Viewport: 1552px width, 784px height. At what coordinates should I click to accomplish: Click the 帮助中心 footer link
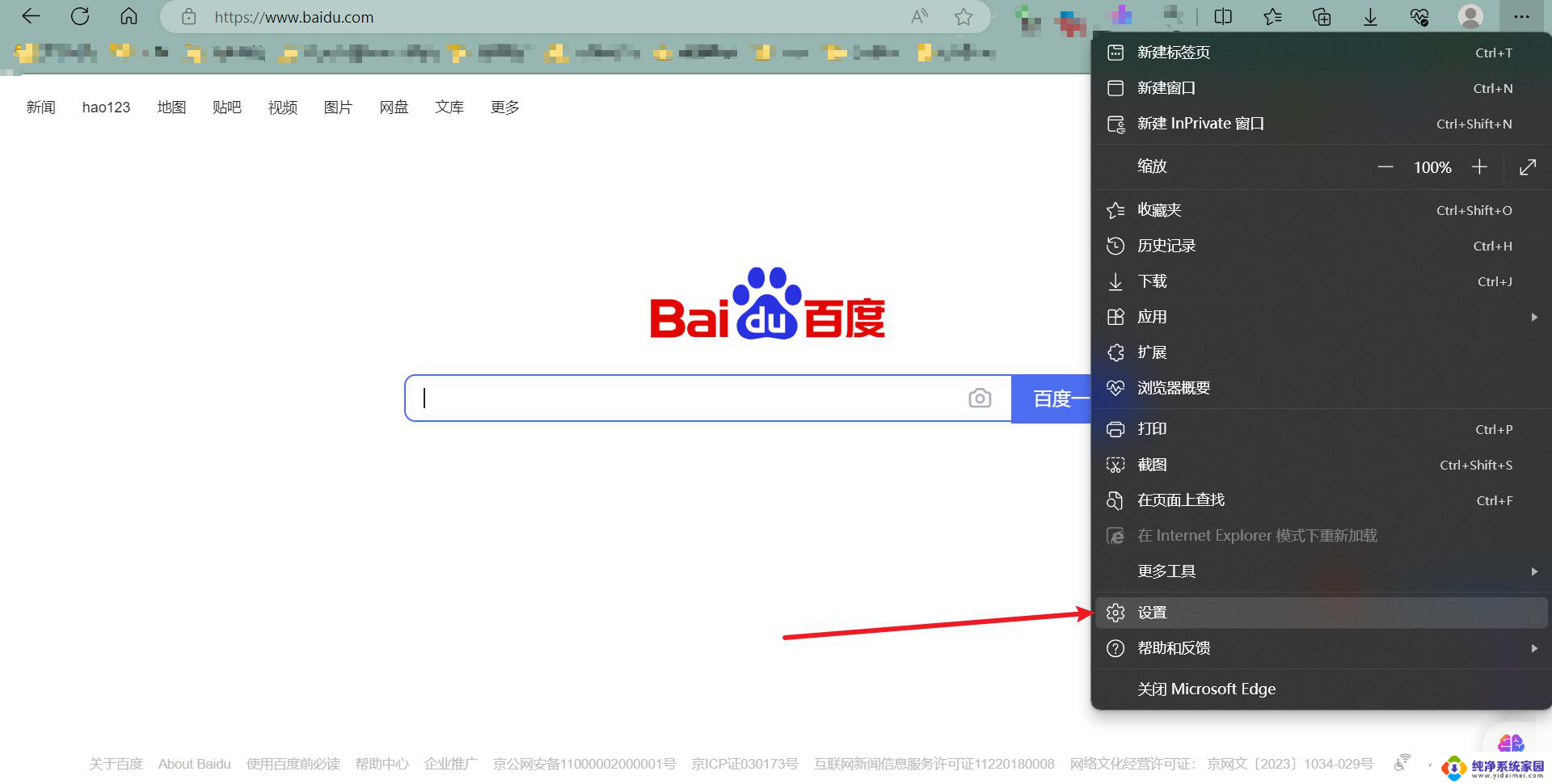(x=382, y=764)
